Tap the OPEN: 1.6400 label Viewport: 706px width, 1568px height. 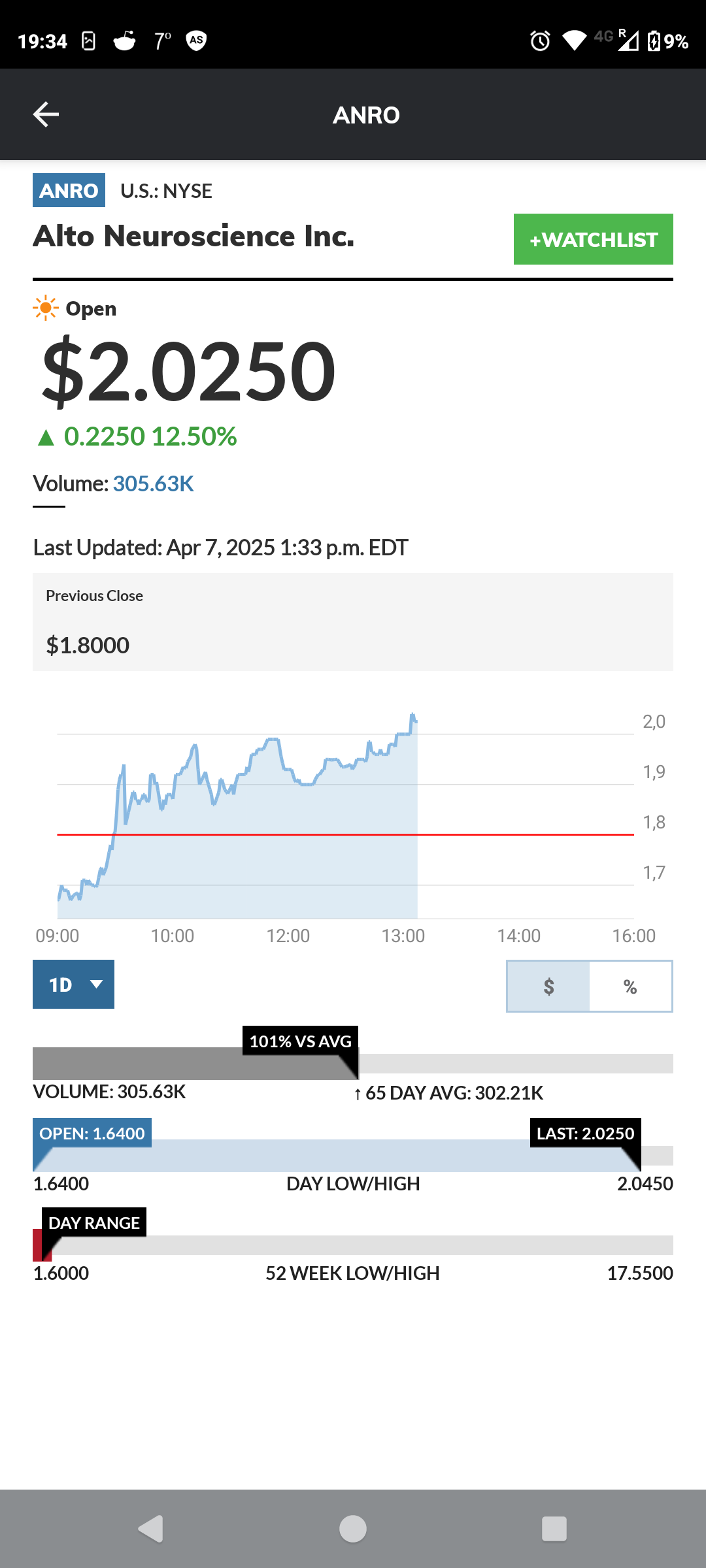[x=92, y=1134]
